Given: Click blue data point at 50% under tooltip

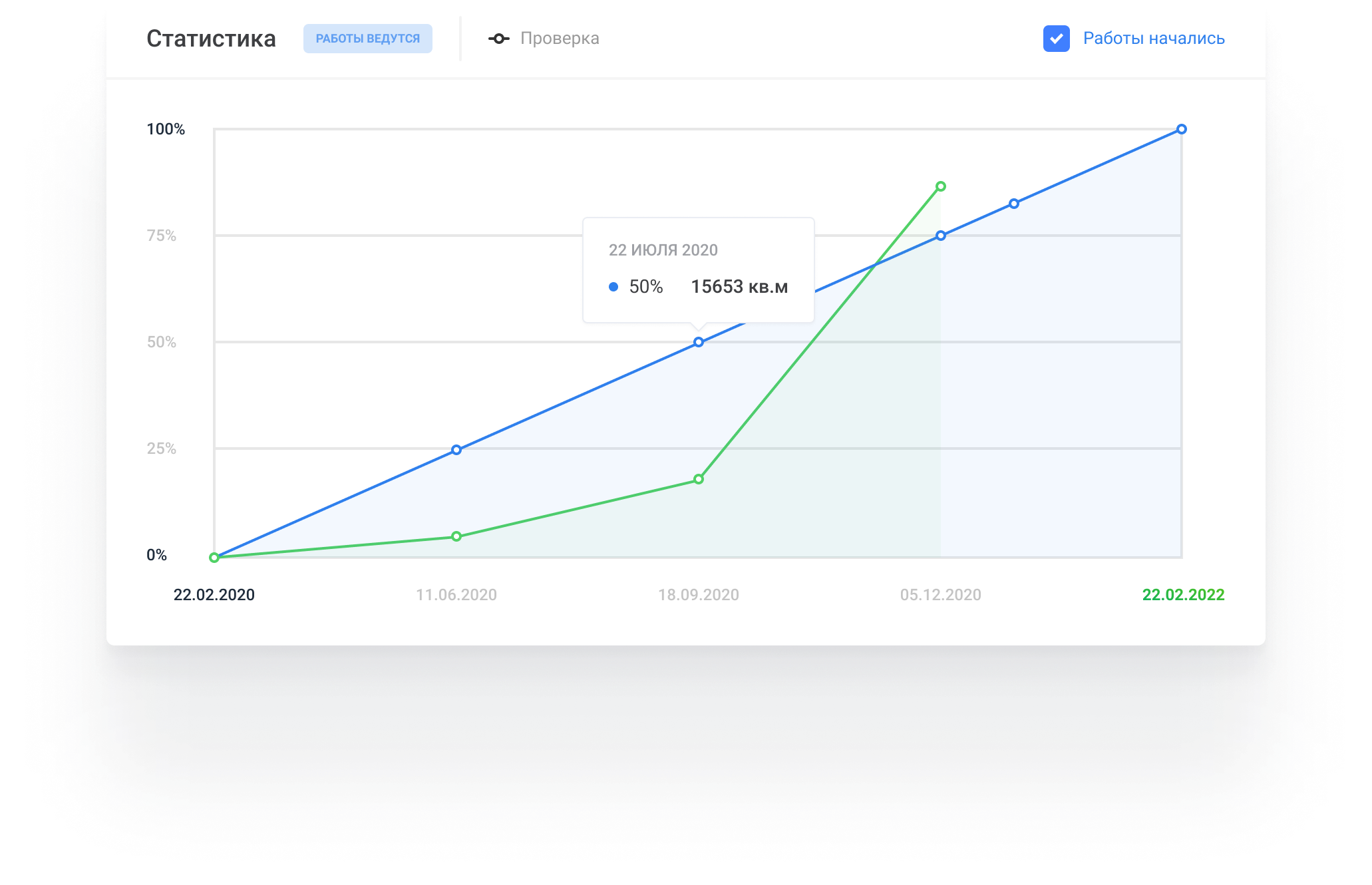Looking at the screenshot, I should tap(698, 342).
